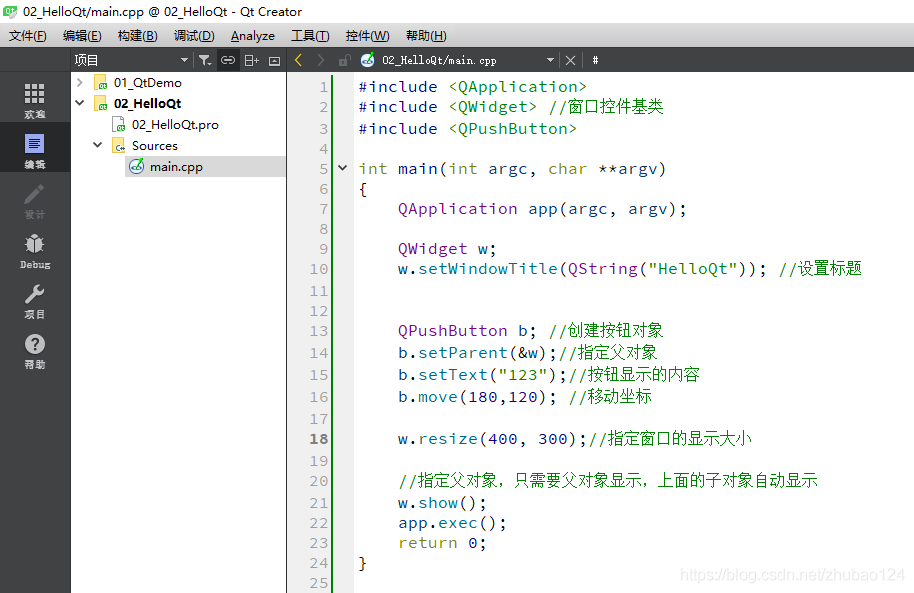Click the b.setParent(&w) line
The height and width of the screenshot is (593, 914).
point(528,353)
